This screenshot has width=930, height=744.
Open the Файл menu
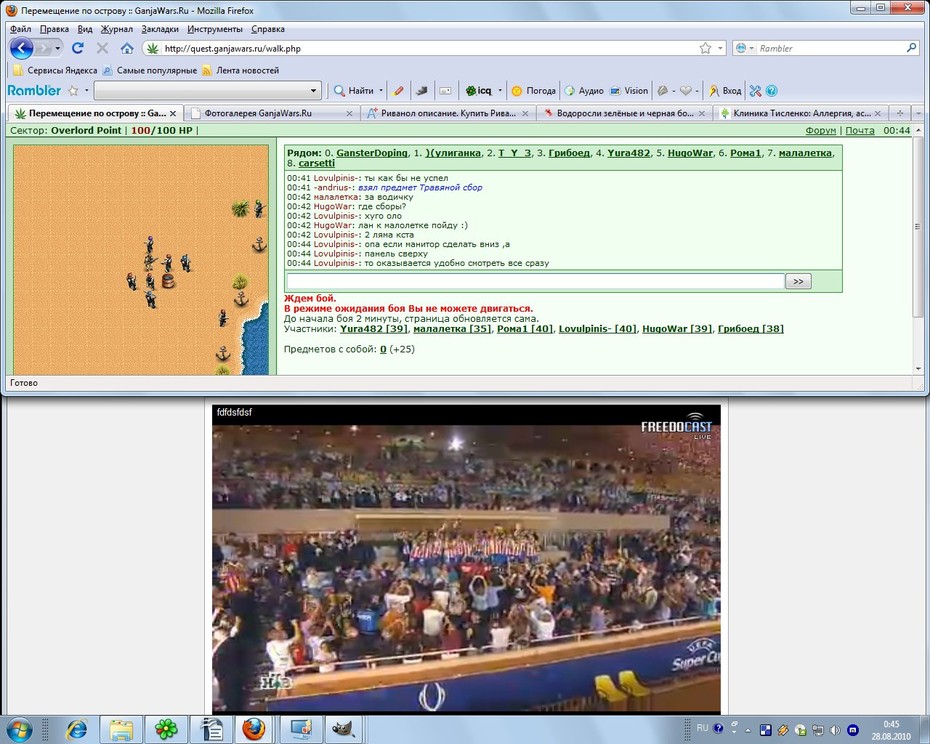pos(21,29)
